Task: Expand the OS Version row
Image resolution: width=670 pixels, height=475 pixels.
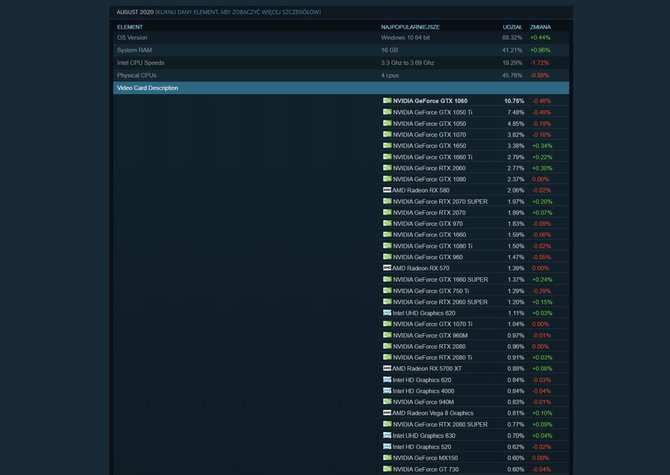Action: [x=341, y=38]
